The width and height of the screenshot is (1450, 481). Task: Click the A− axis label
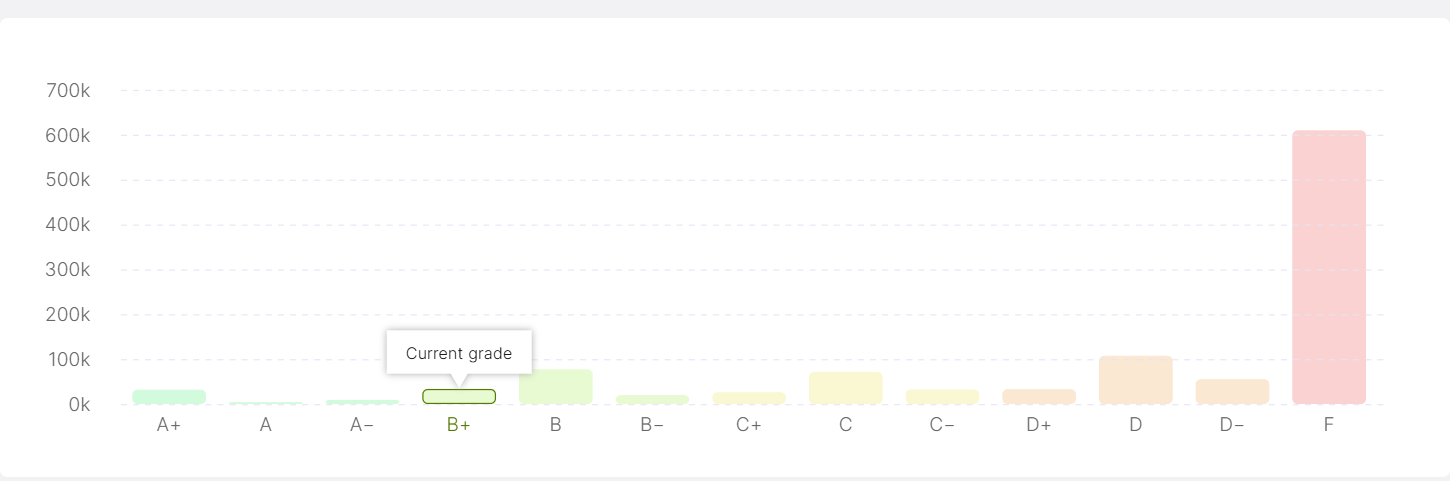pyautogui.click(x=362, y=425)
